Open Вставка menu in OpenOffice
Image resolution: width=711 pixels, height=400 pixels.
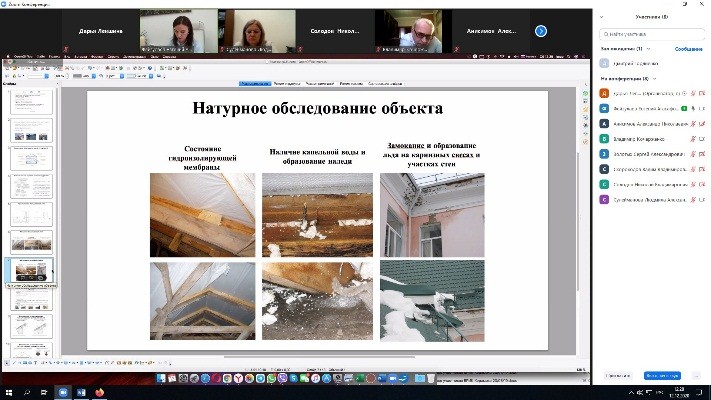coord(80,57)
